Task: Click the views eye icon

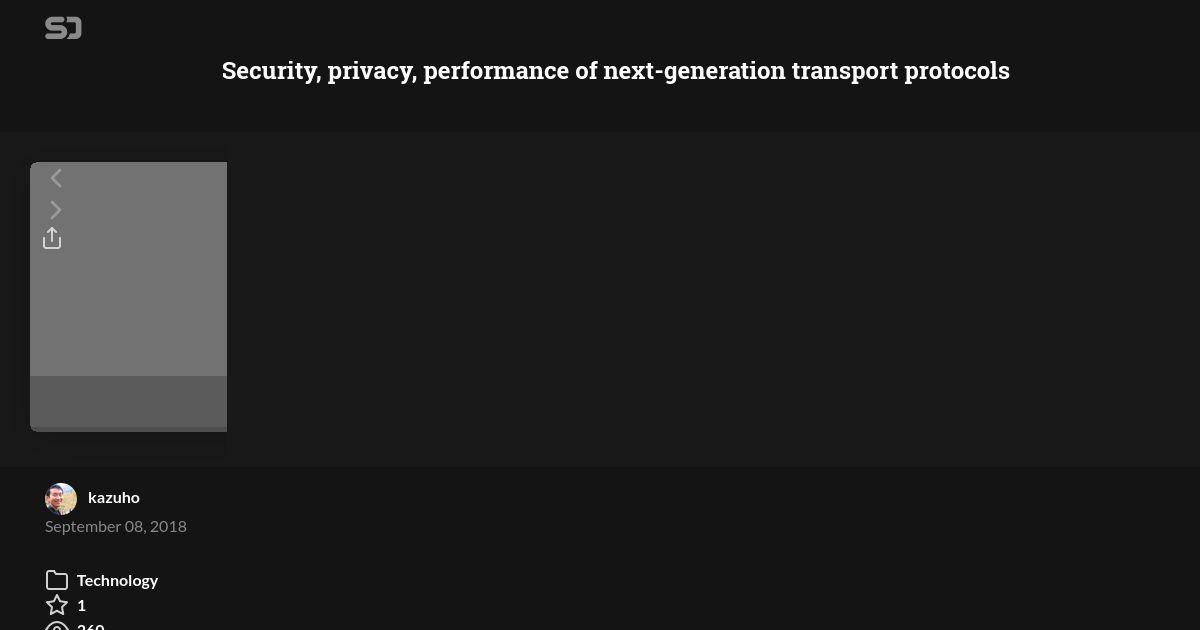Action: tap(57, 626)
